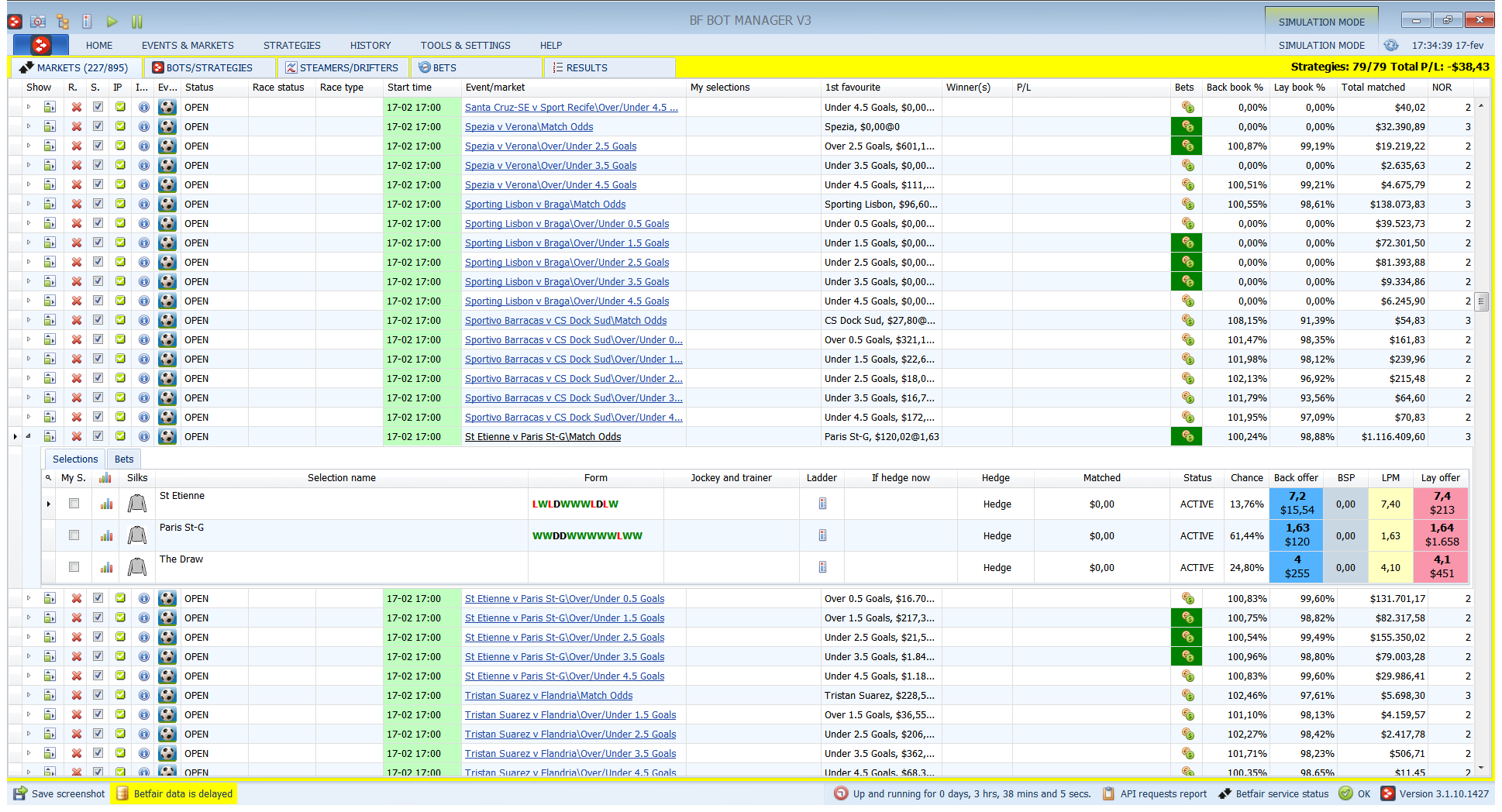Click the show market icon for Santa Cruz-SE row
The image size is (1502, 812).
[50, 107]
